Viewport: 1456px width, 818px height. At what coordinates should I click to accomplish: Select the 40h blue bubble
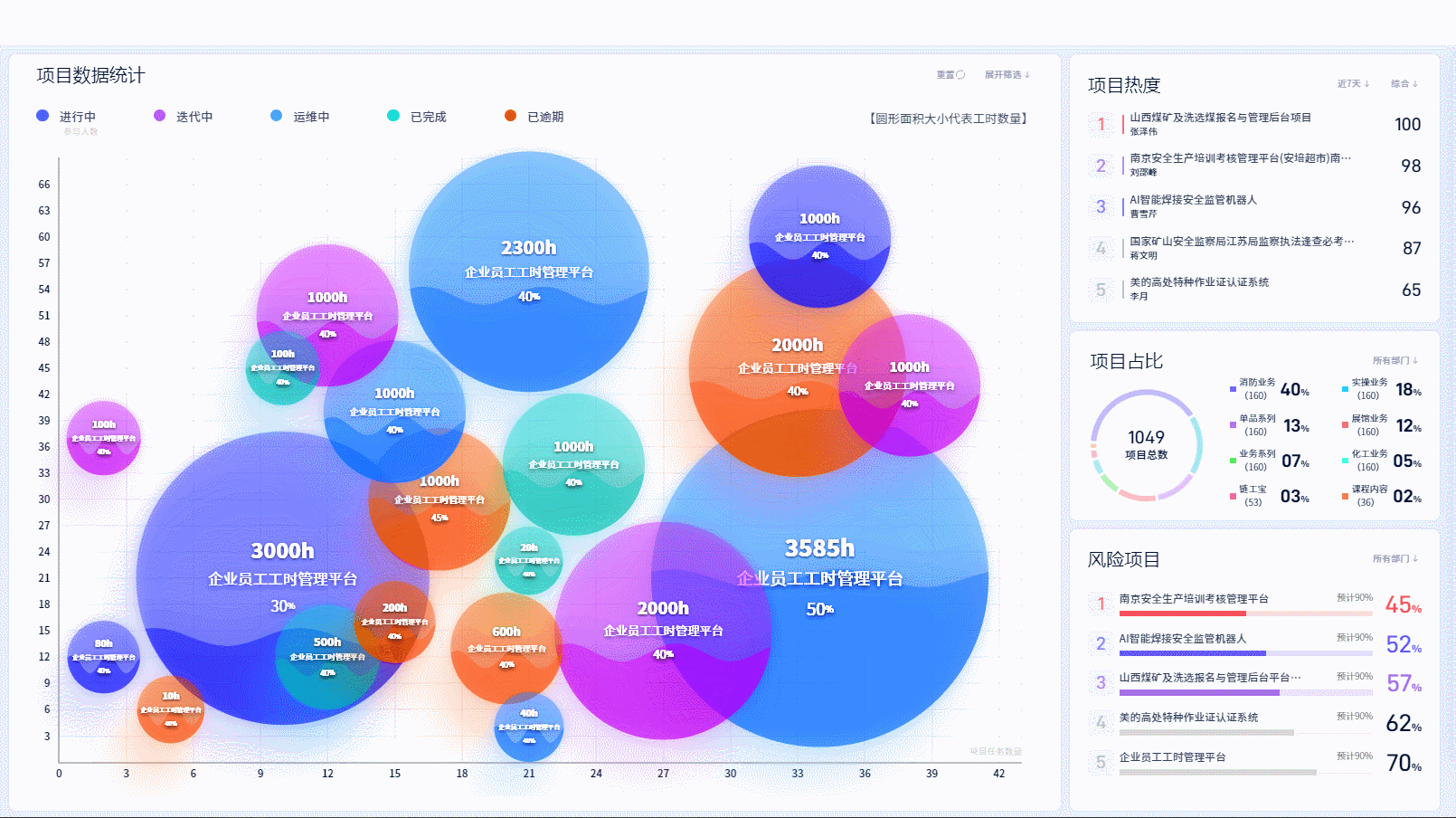(529, 727)
